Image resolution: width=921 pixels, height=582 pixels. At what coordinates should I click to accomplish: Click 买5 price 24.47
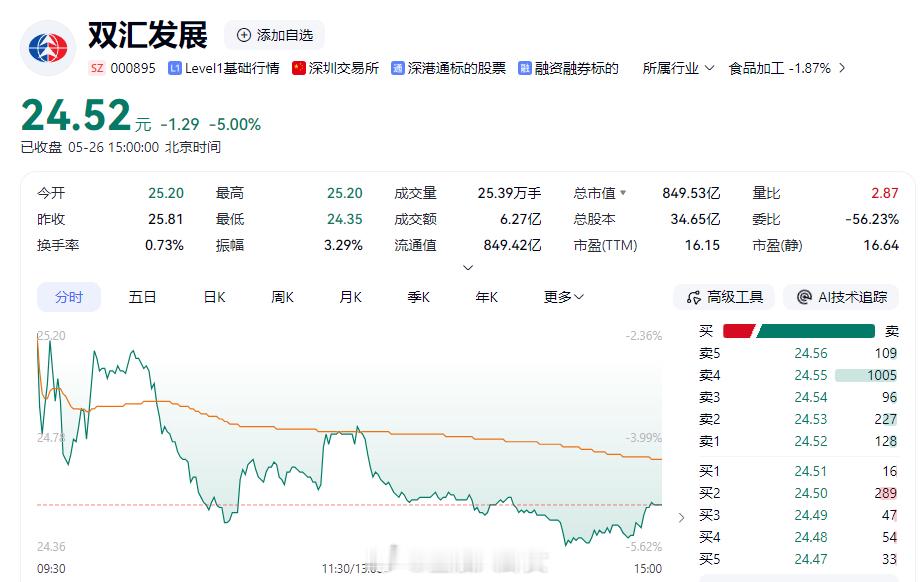pos(811,559)
